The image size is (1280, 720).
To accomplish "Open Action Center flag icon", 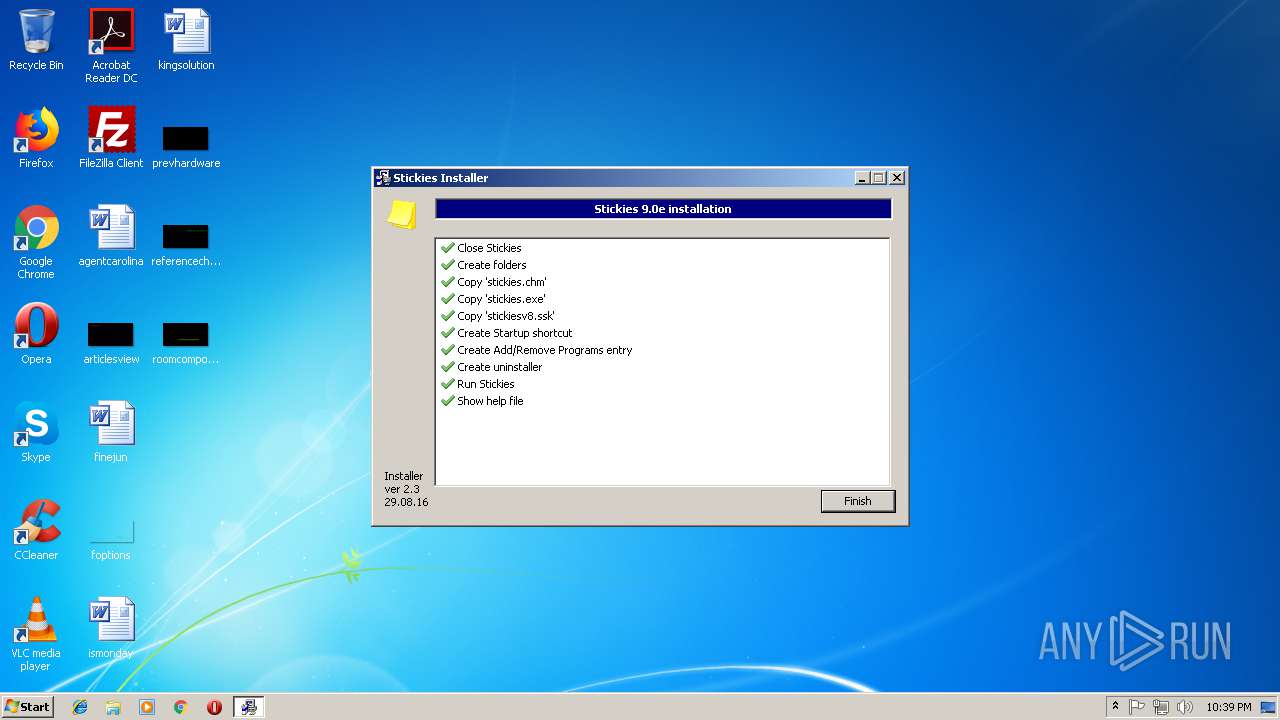I will coord(1137,707).
